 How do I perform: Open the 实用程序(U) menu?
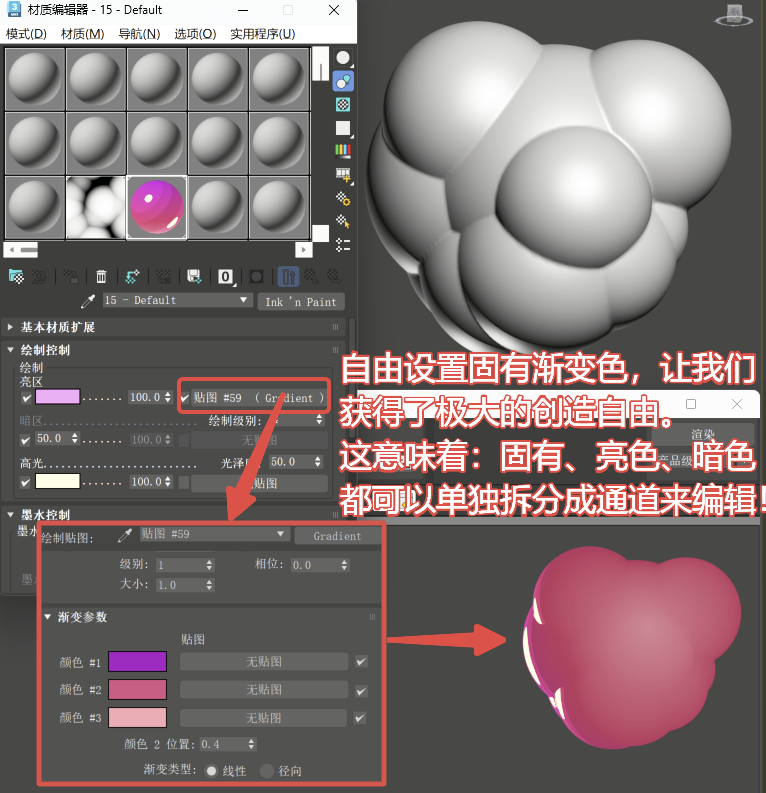tap(262, 33)
